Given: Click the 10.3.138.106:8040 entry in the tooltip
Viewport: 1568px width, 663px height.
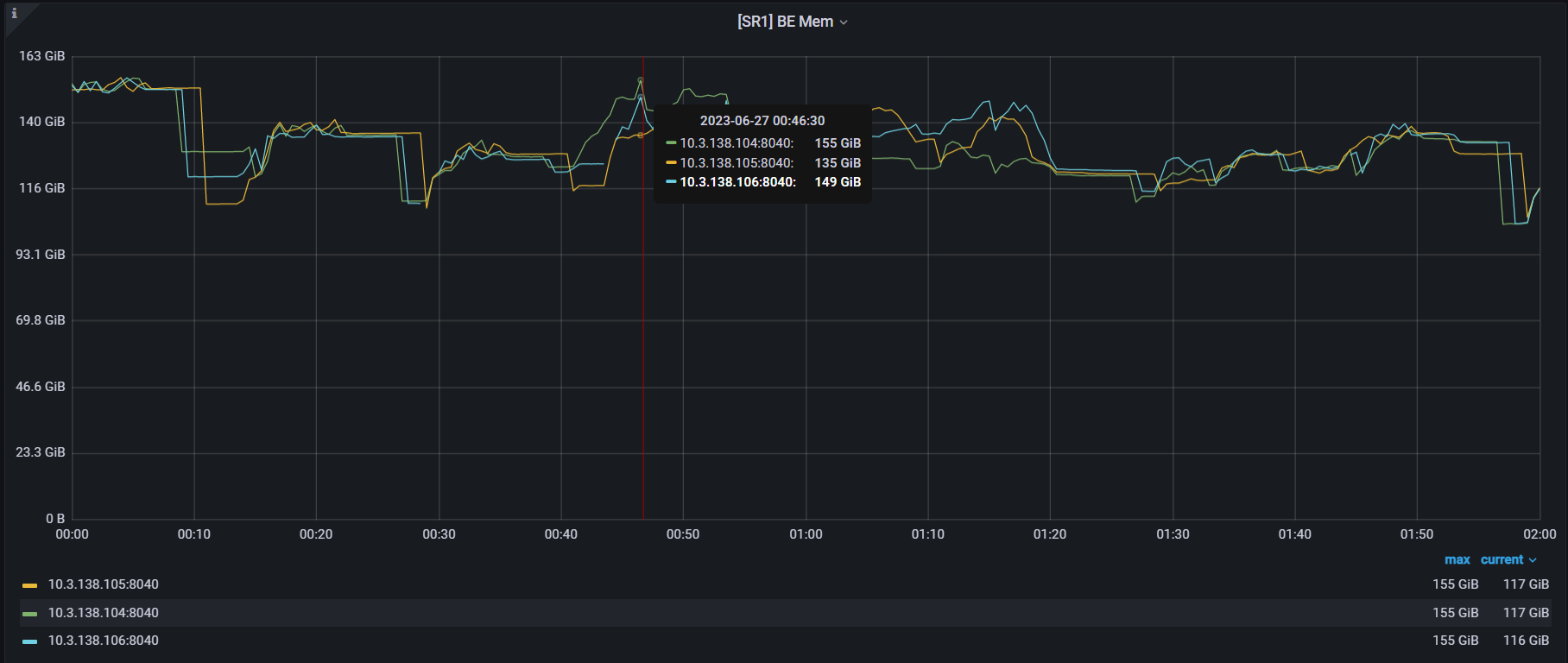Looking at the screenshot, I should 737,182.
